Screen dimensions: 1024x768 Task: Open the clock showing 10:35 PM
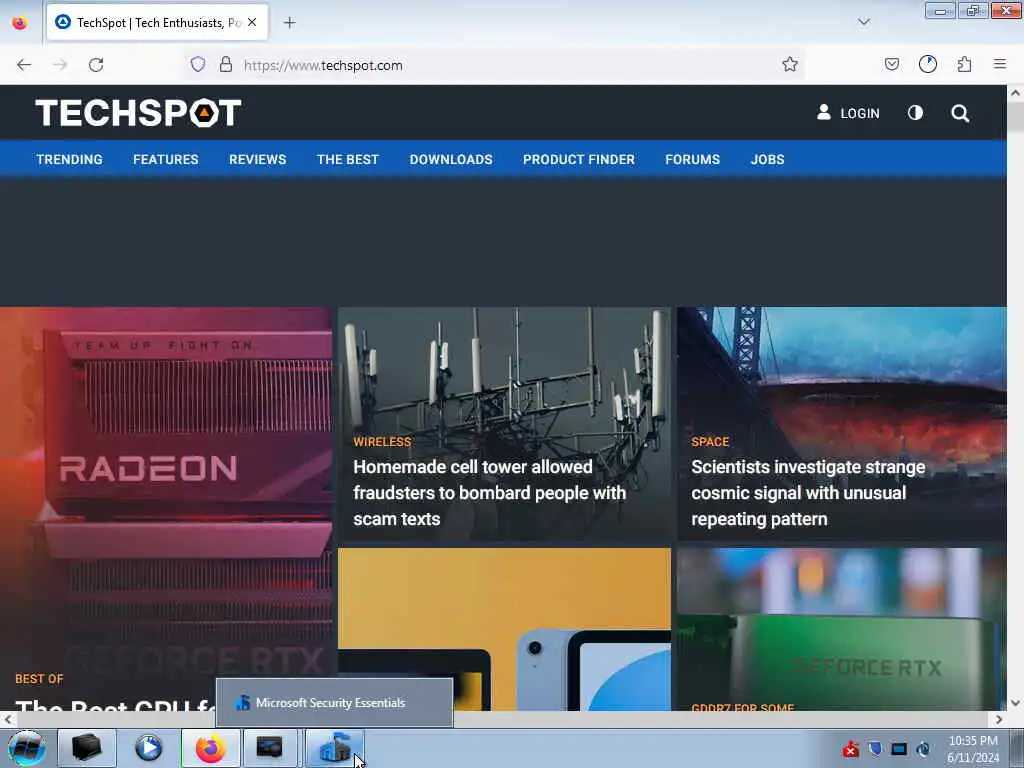(973, 748)
